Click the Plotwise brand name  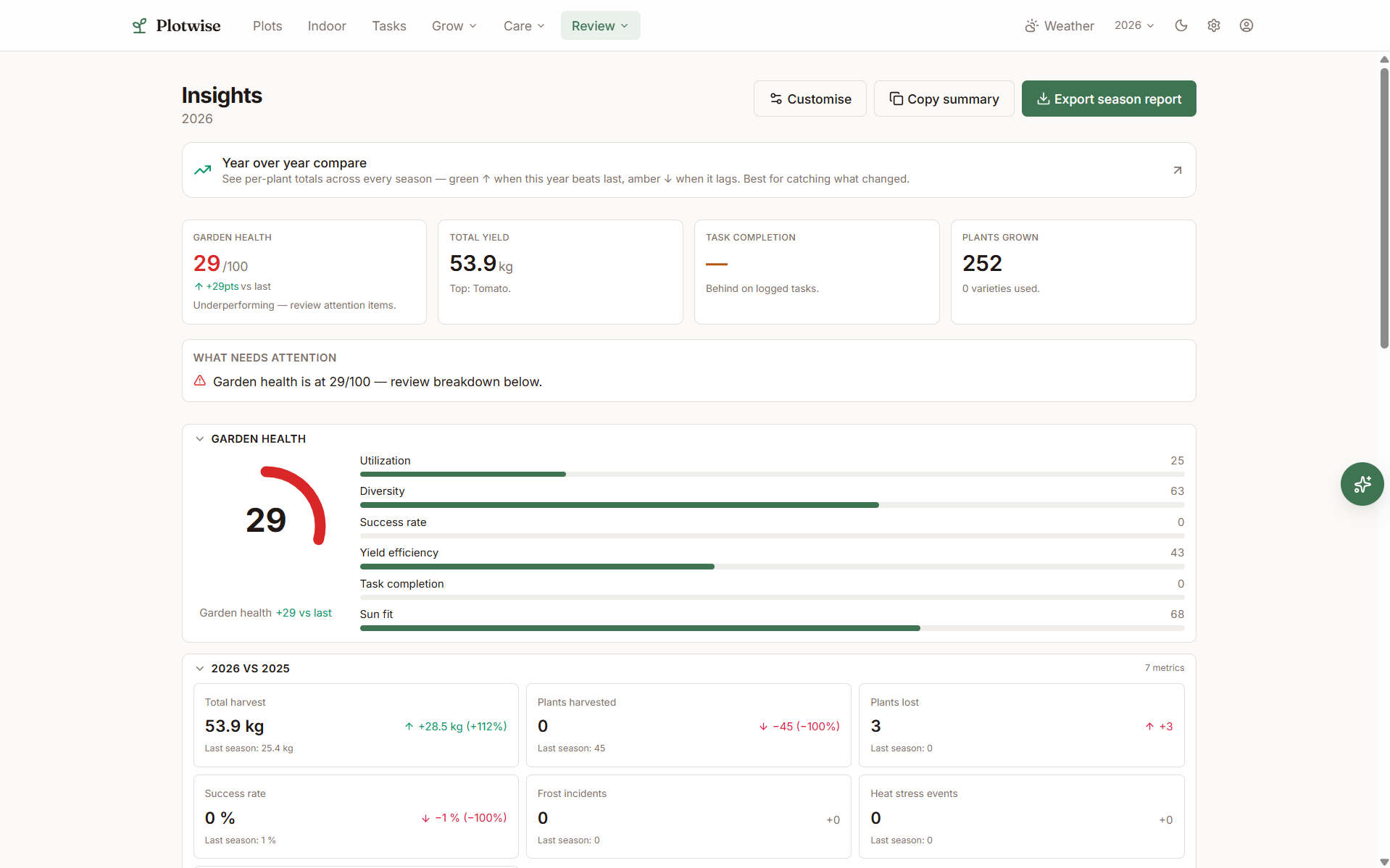(x=188, y=26)
